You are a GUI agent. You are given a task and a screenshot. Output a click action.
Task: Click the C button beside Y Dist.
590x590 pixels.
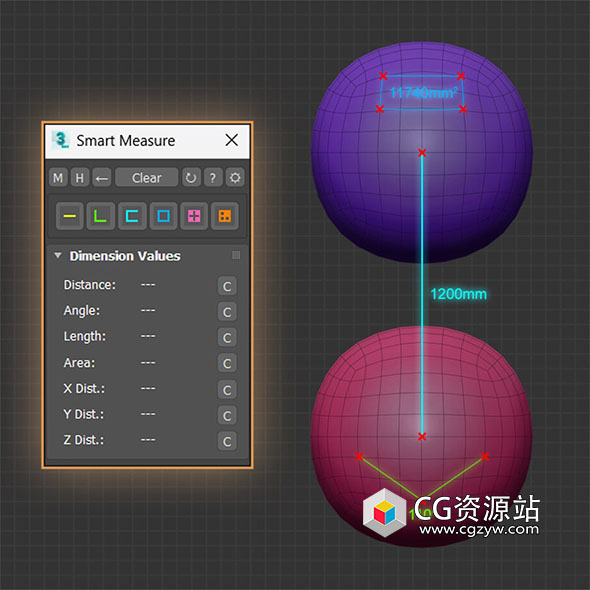[227, 415]
